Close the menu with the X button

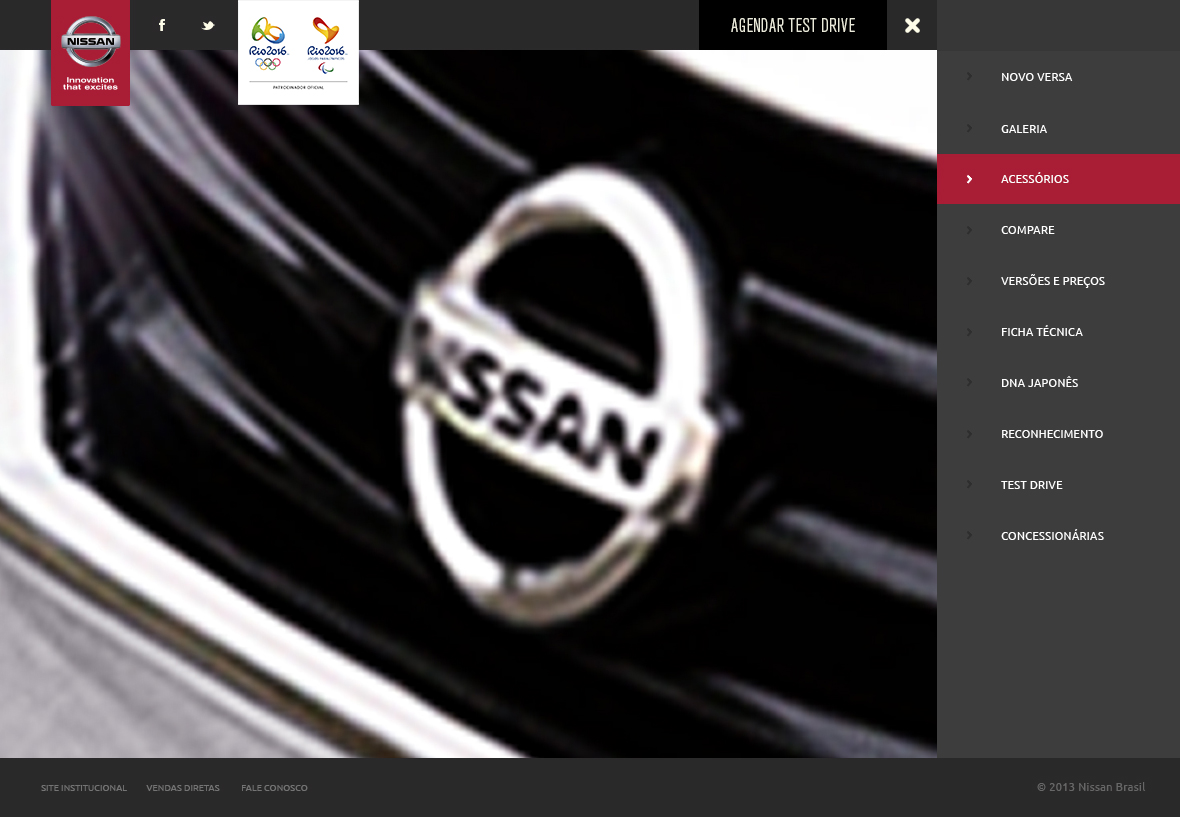coord(911,25)
